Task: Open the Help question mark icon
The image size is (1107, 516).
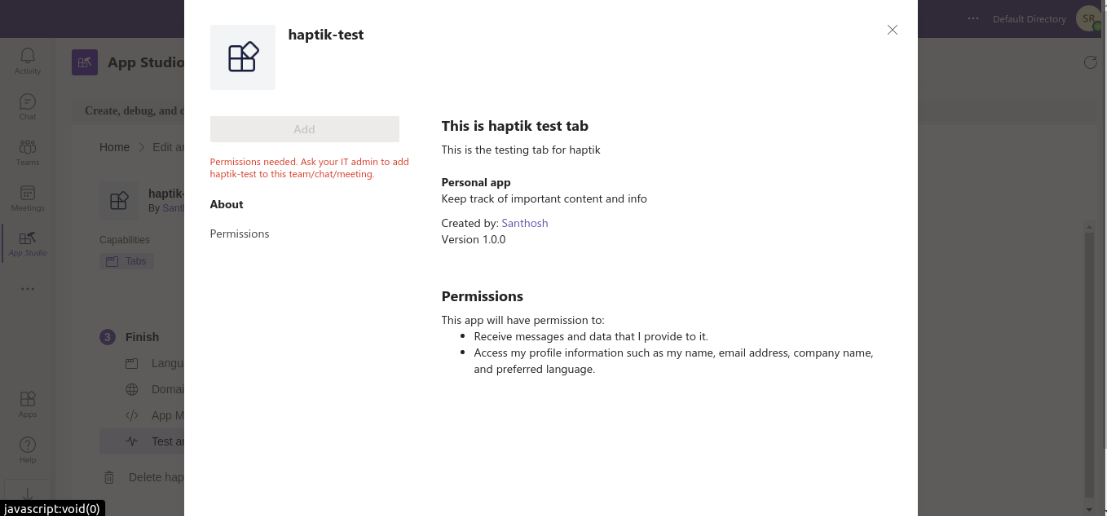Action: coord(28,450)
